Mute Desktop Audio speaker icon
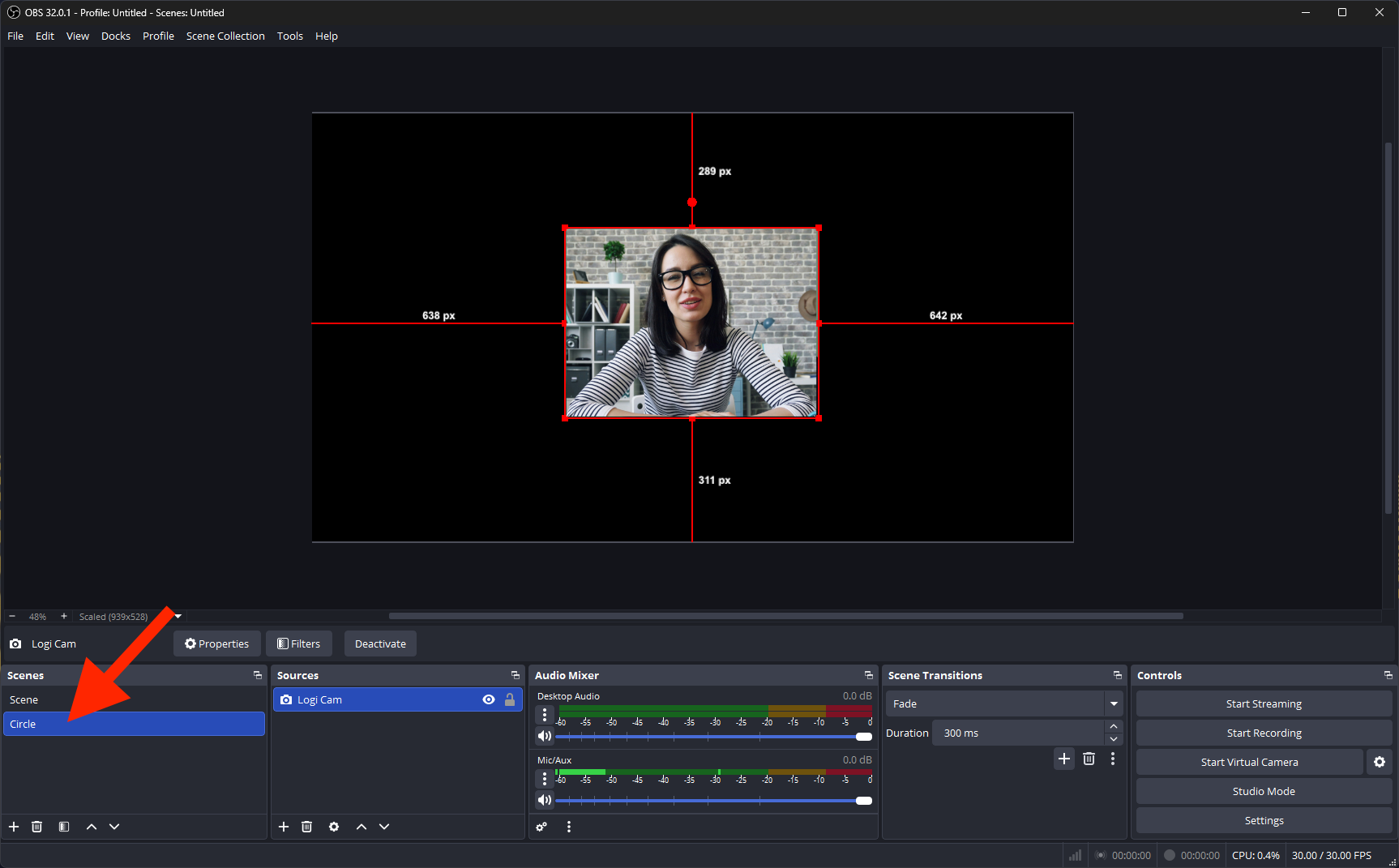The image size is (1399, 868). pyautogui.click(x=545, y=736)
